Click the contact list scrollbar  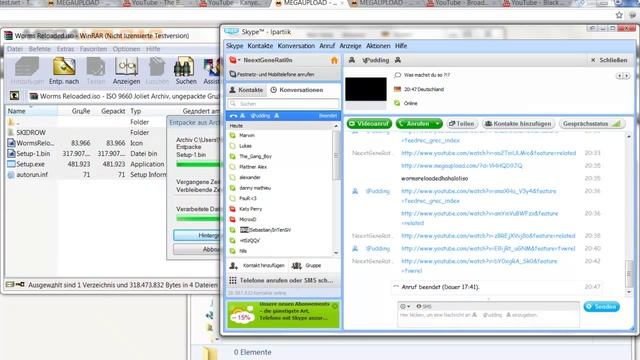coord(336,155)
